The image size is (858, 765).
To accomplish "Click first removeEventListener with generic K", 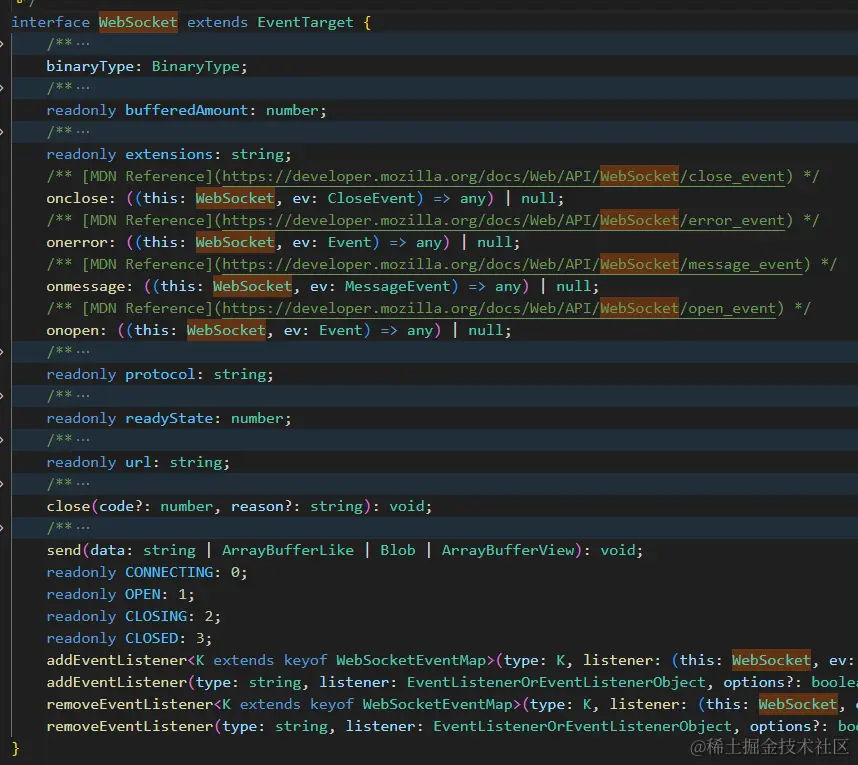I will click(x=130, y=704).
